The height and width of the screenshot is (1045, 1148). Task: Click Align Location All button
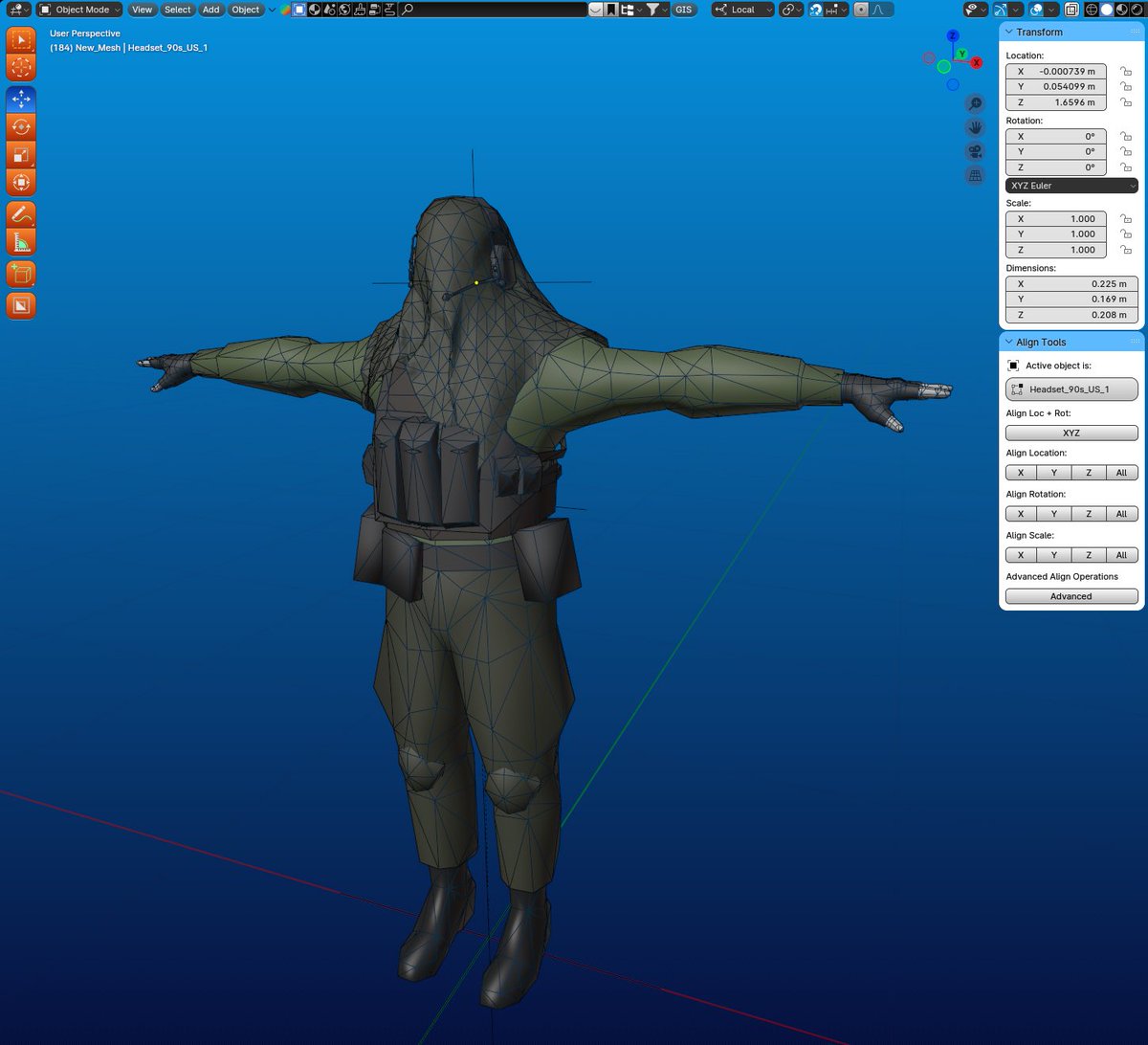coord(1121,473)
